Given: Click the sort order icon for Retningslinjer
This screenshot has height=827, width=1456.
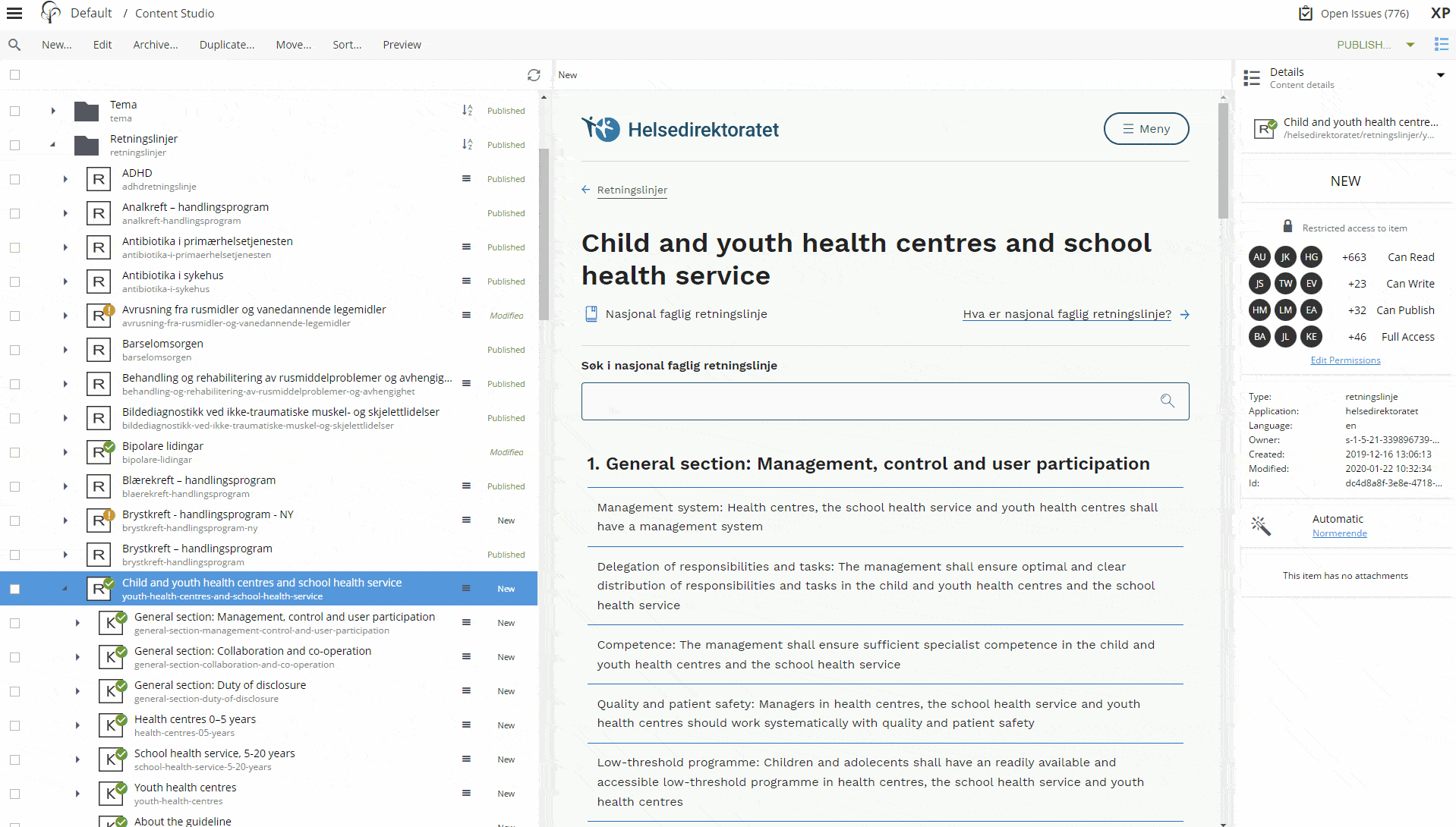Looking at the screenshot, I should click(468, 144).
